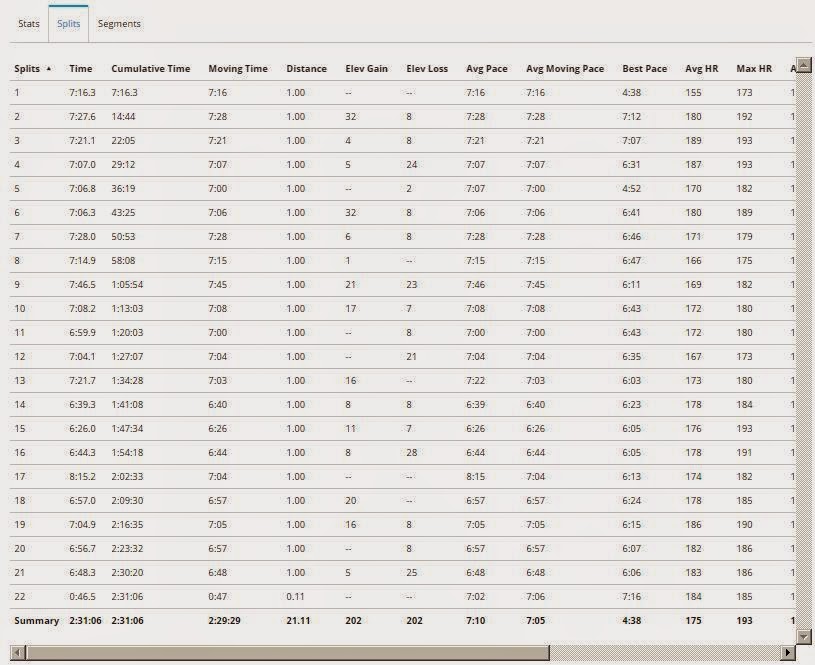
Task: Click the Best Pace column header
Action: (645, 69)
